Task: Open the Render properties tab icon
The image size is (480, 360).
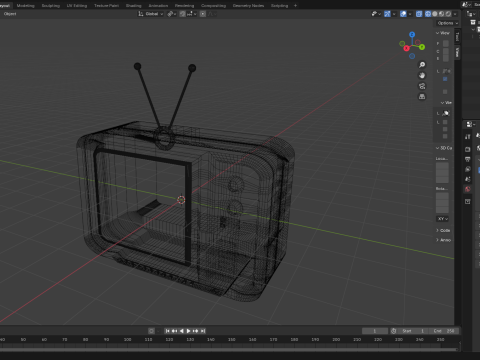Action: 468,149
